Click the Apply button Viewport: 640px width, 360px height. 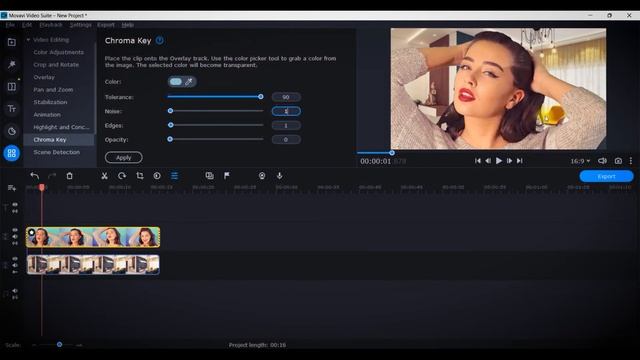coord(124,158)
